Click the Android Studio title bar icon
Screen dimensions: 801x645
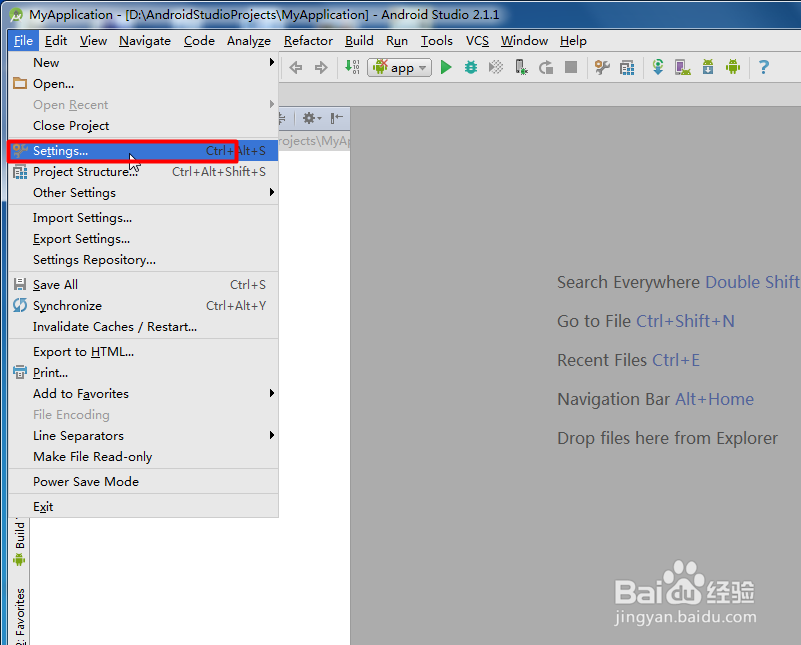[x=16, y=15]
